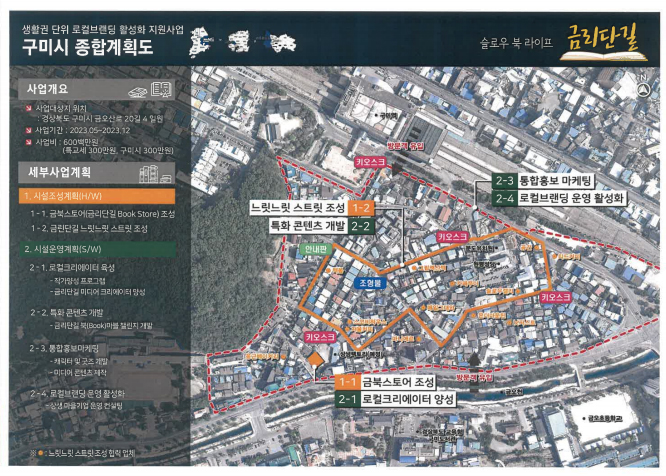
Task: Click the 금리단길 golden book logo
Action: point(603,42)
